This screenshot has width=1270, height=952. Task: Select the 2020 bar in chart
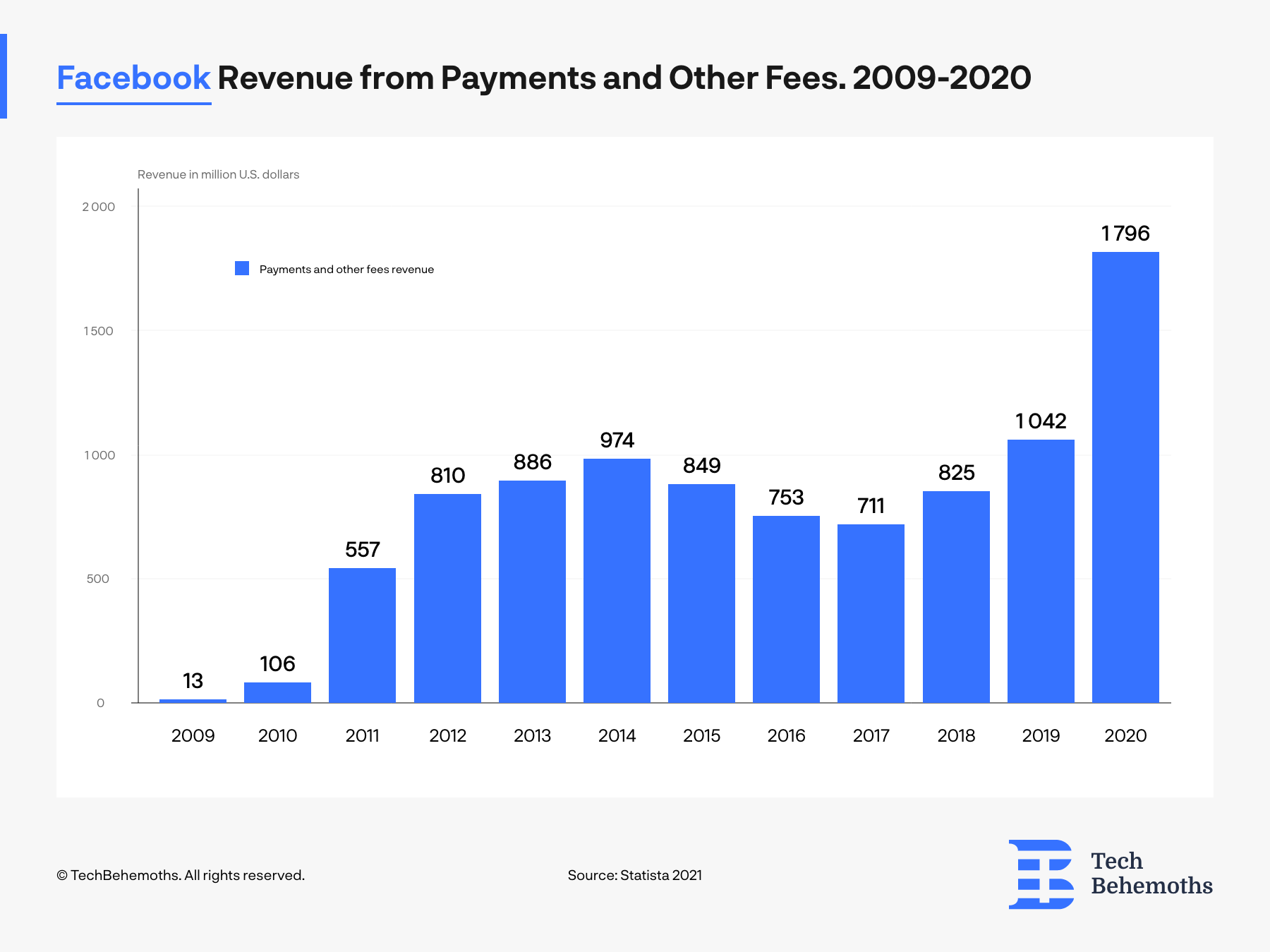coord(1125,477)
